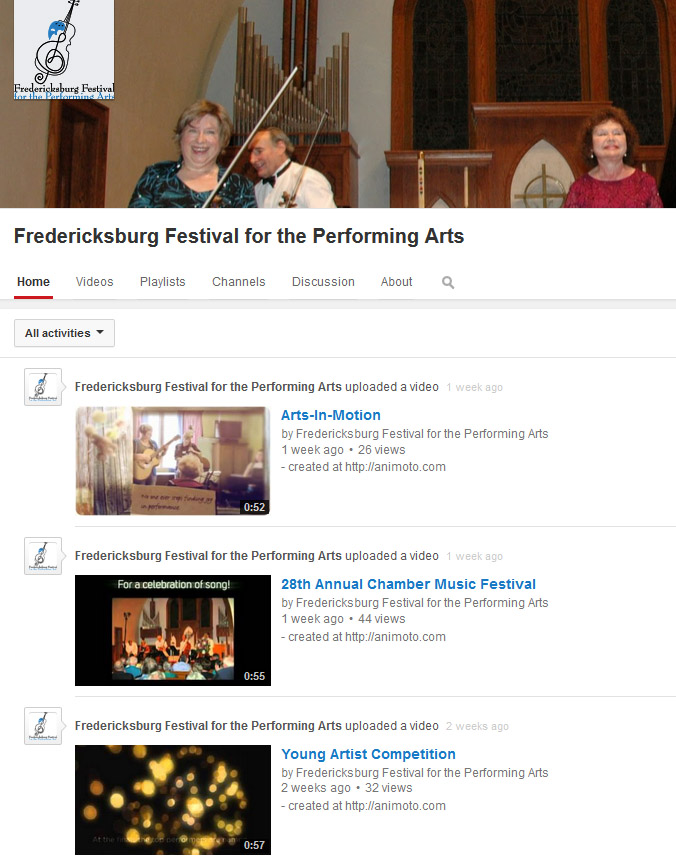Click the festival logo in the banner
The width and height of the screenshot is (676, 860).
pyautogui.click(x=63, y=48)
